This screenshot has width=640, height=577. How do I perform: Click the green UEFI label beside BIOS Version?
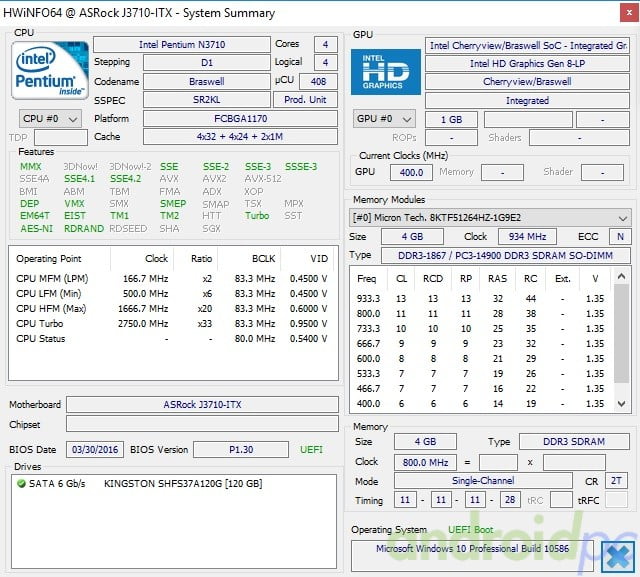coord(311,449)
